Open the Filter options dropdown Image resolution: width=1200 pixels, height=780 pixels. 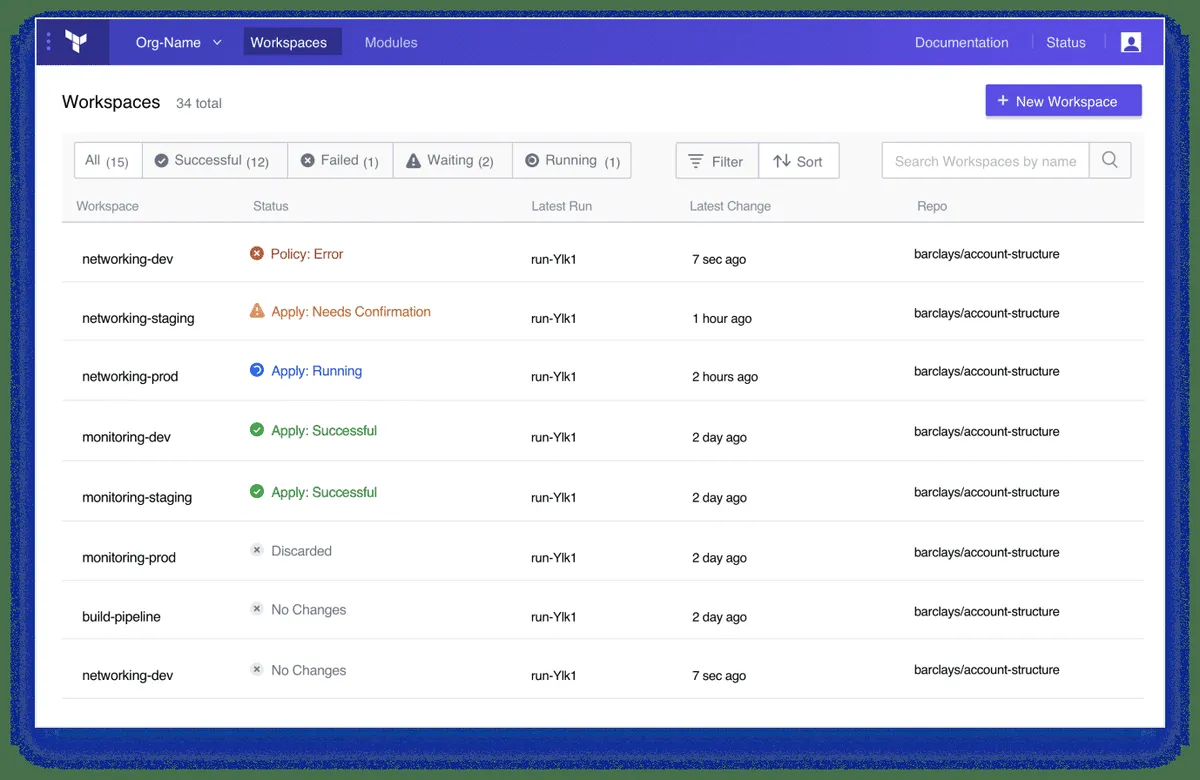click(717, 161)
